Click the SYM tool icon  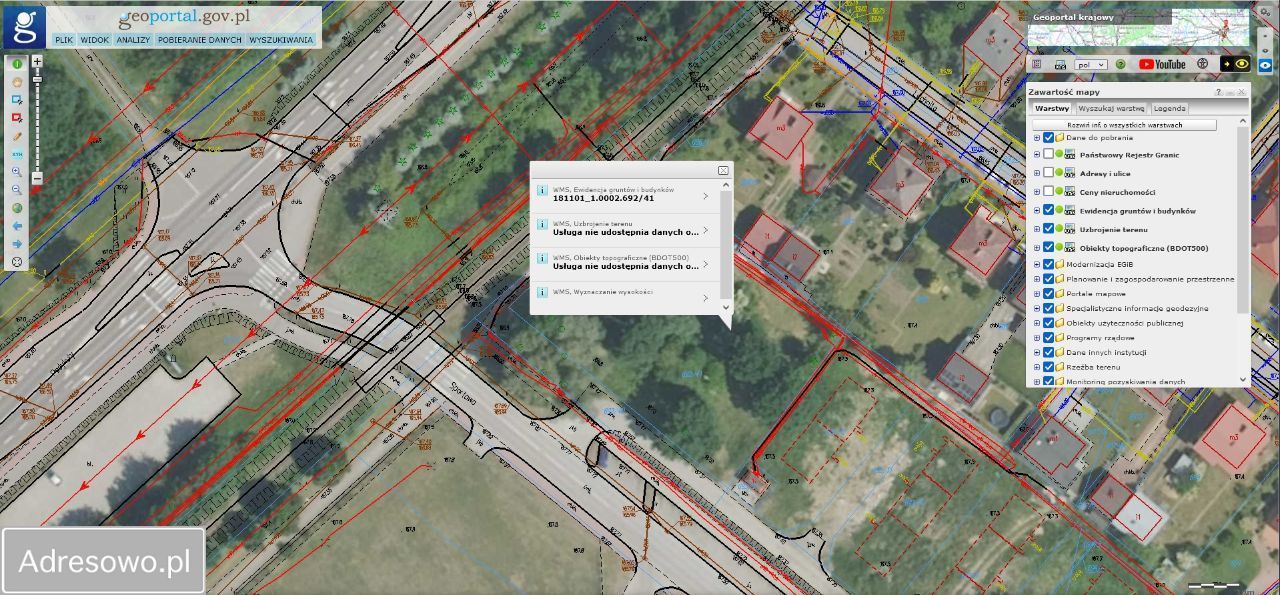[x=17, y=154]
